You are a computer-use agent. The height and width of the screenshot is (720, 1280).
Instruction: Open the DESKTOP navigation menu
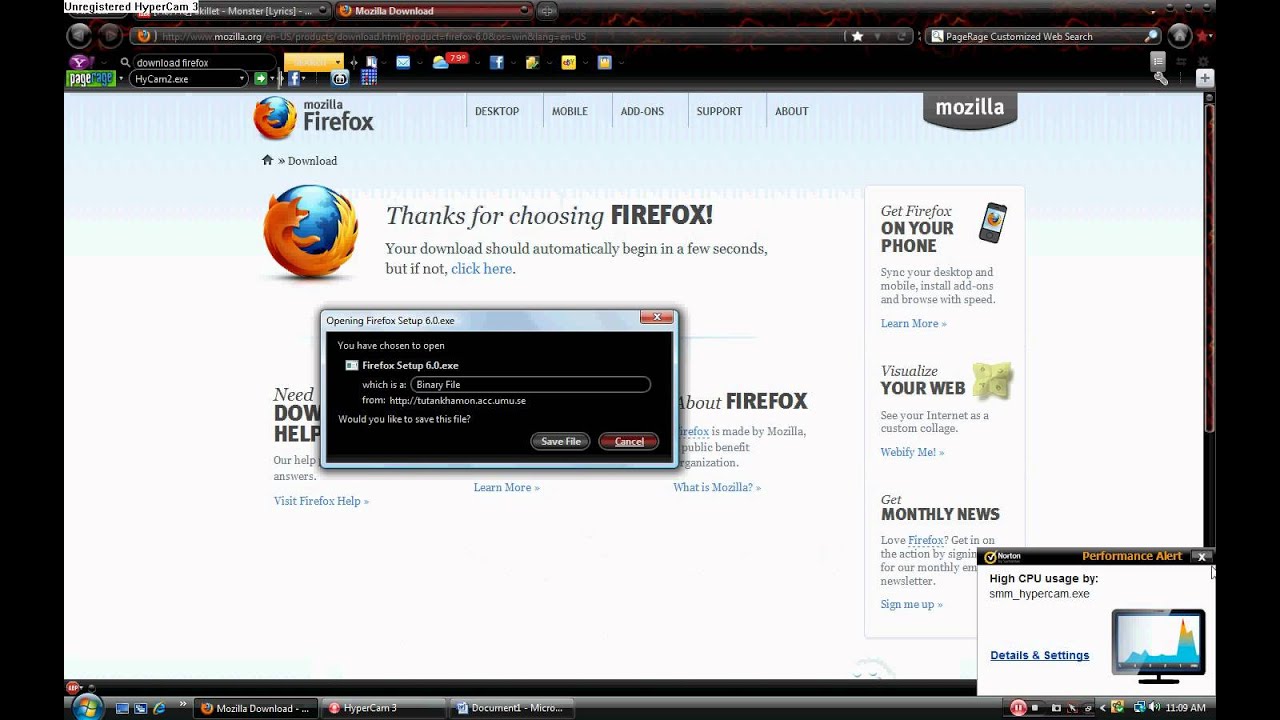tap(497, 111)
